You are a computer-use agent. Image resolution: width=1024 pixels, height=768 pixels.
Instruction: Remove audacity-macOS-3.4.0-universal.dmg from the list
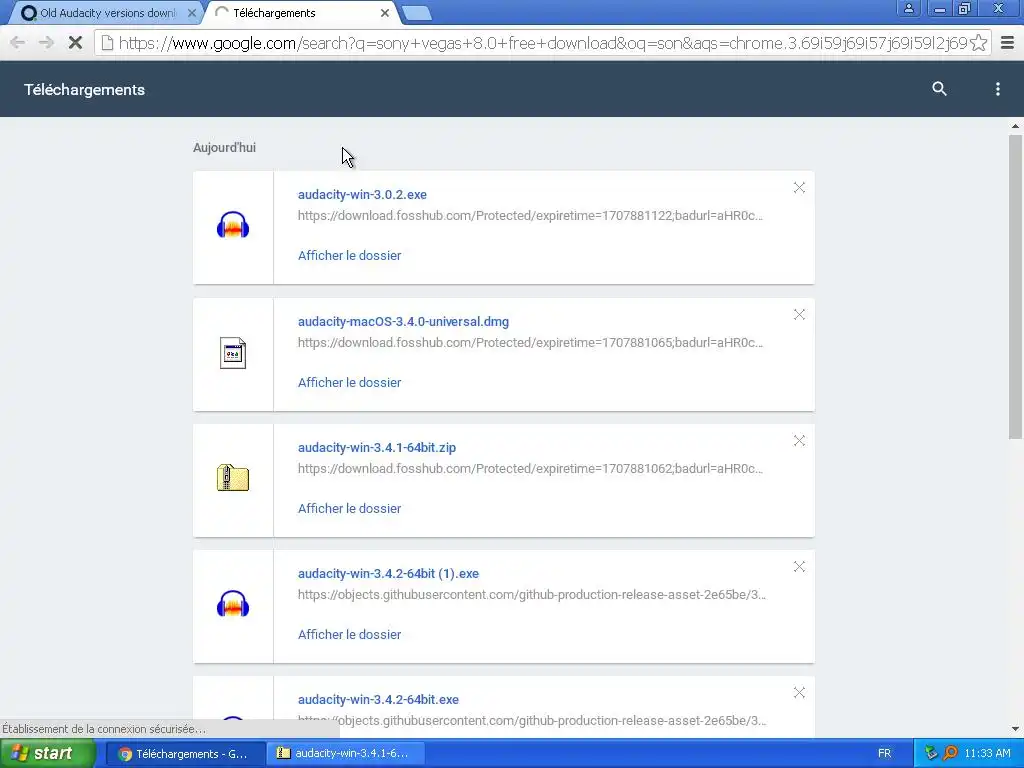point(799,315)
